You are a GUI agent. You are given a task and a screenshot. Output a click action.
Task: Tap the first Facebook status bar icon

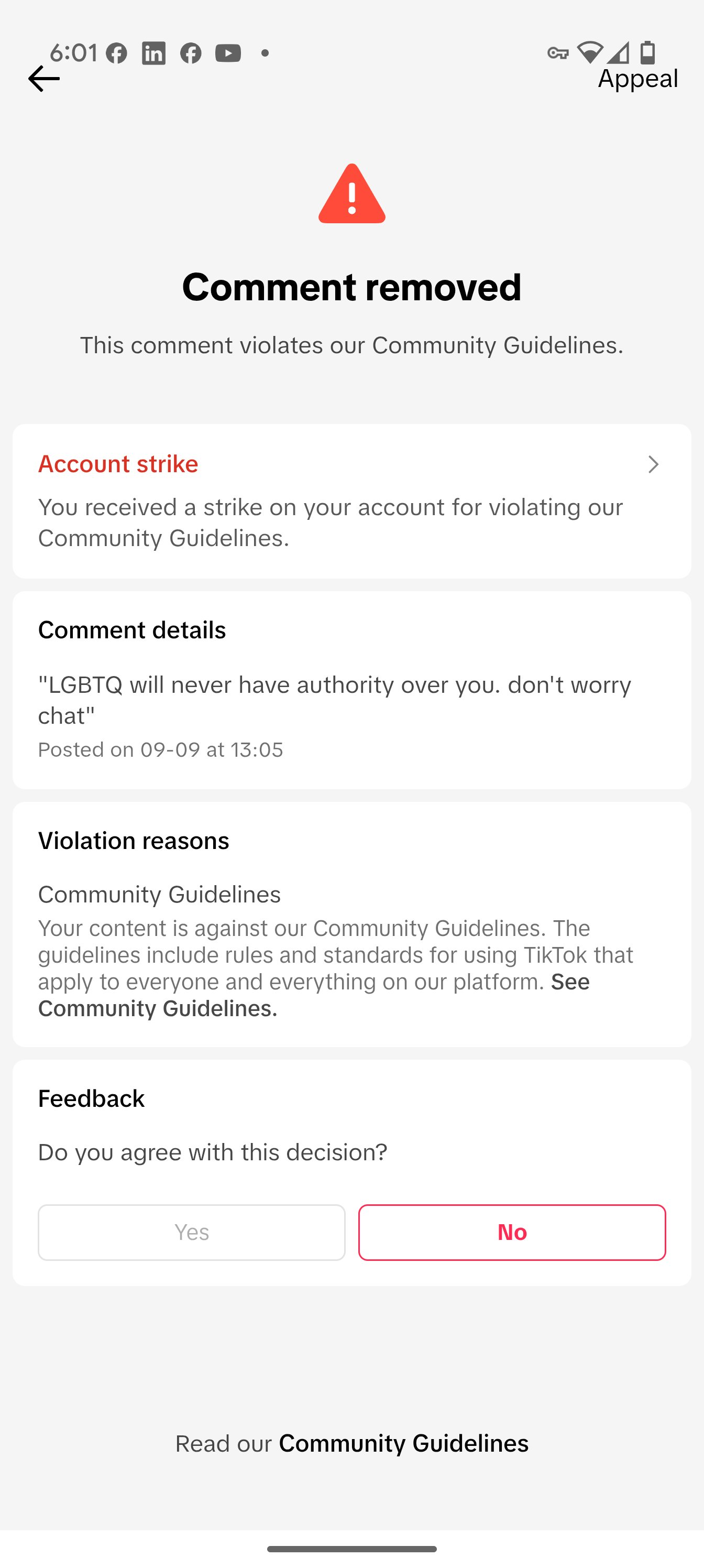coord(116,53)
